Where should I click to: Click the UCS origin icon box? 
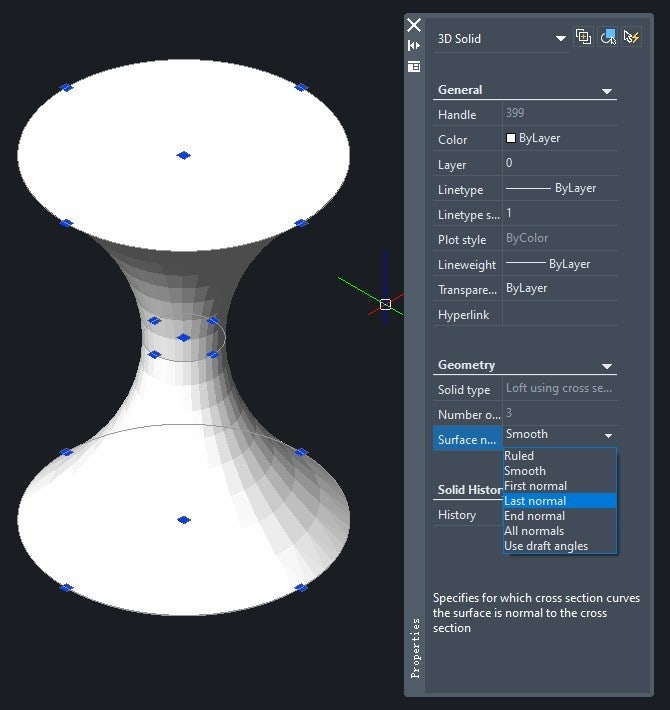385,304
